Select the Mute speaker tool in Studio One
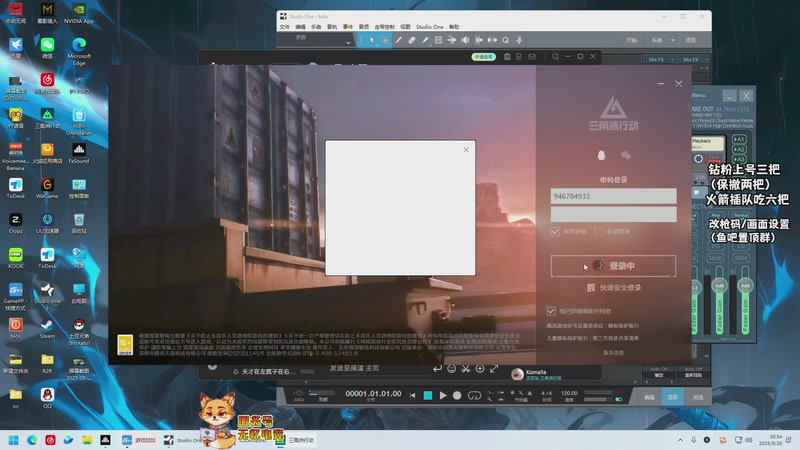The height and width of the screenshot is (450, 800). 465,40
